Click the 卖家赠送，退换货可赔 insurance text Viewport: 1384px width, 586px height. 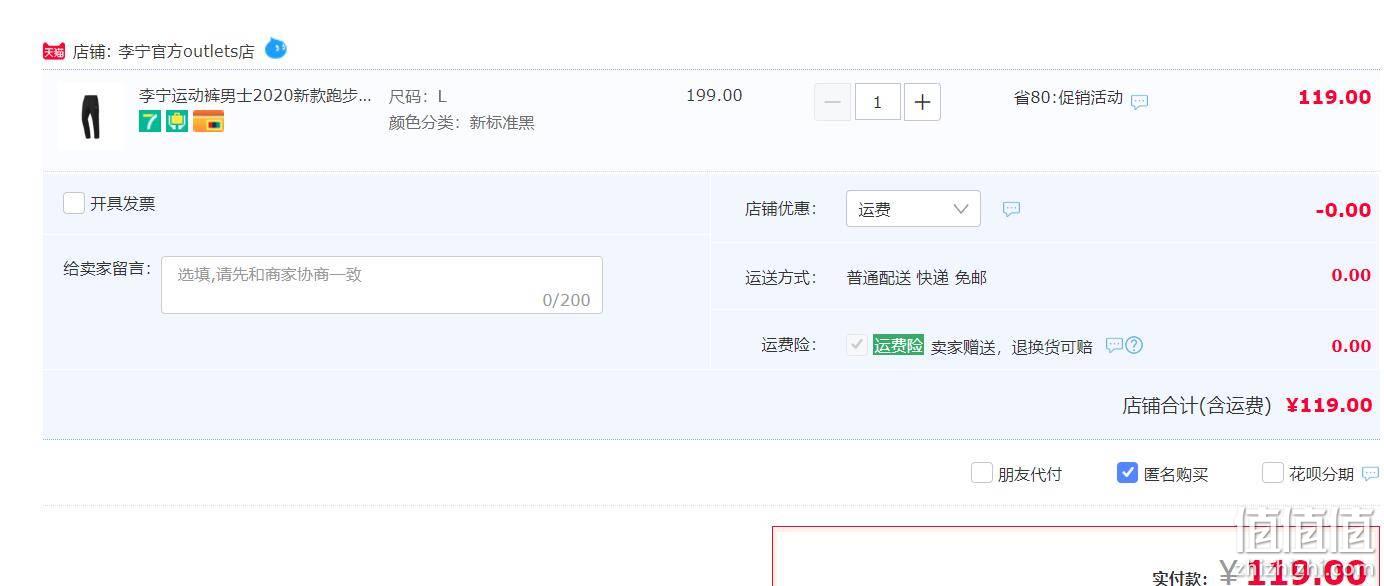1011,347
